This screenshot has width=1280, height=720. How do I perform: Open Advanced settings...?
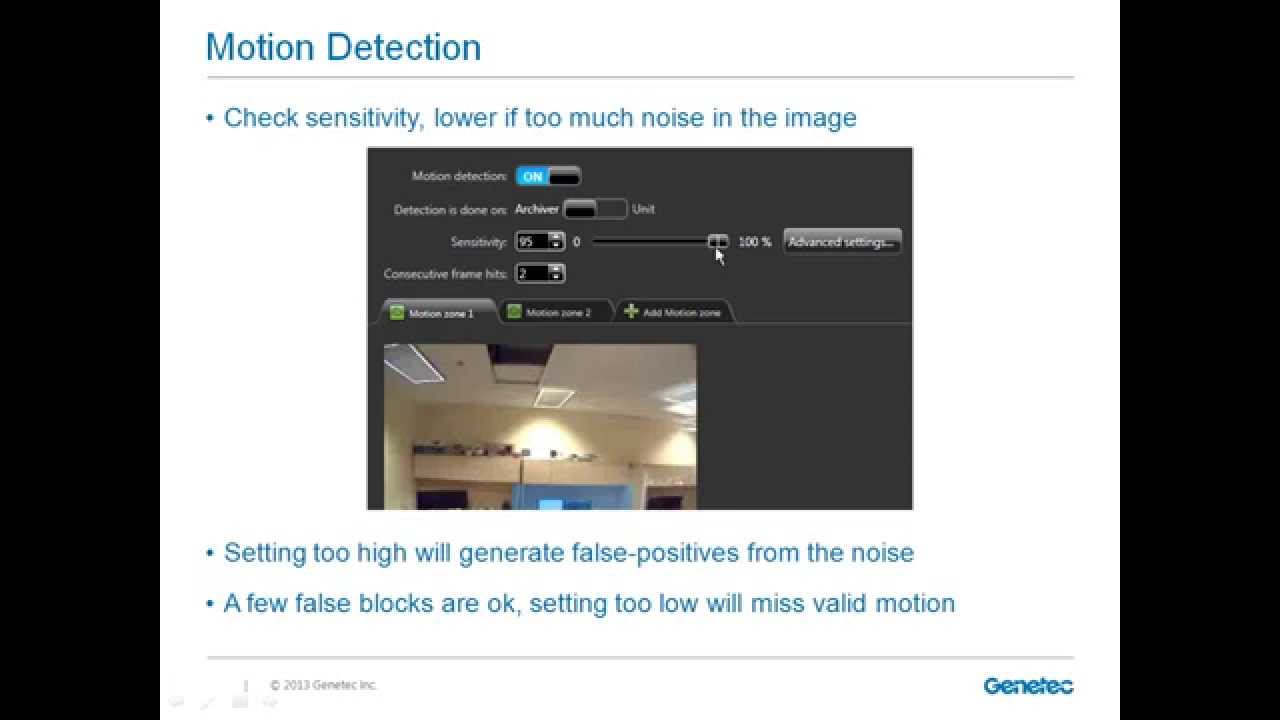(x=842, y=241)
